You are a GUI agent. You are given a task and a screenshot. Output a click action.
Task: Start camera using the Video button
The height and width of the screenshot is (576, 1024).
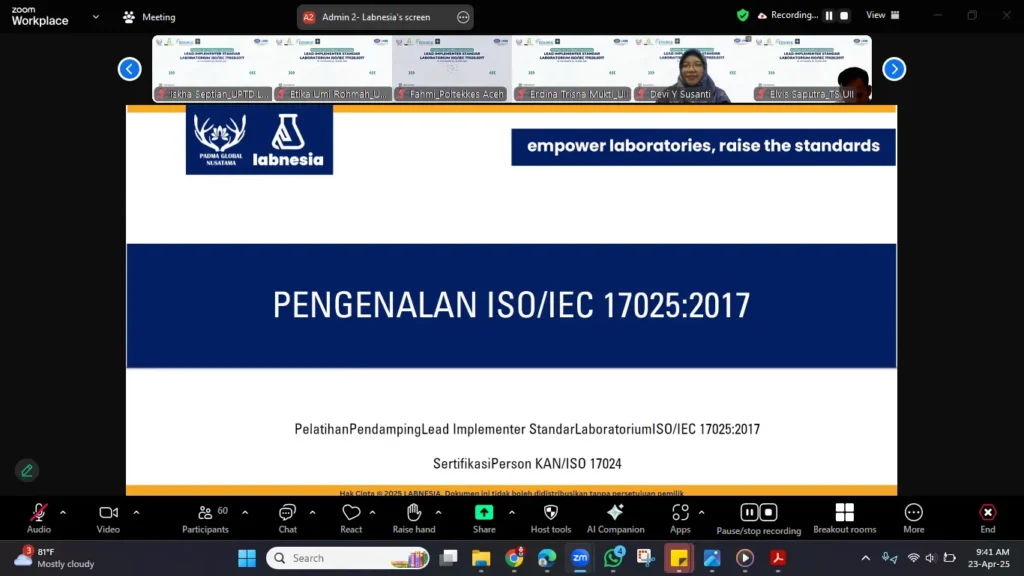click(x=108, y=519)
